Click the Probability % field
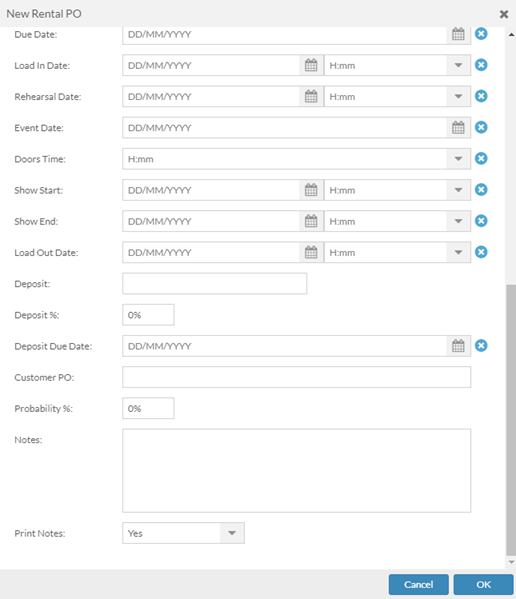Viewport: 516px width, 599px height. coord(148,408)
